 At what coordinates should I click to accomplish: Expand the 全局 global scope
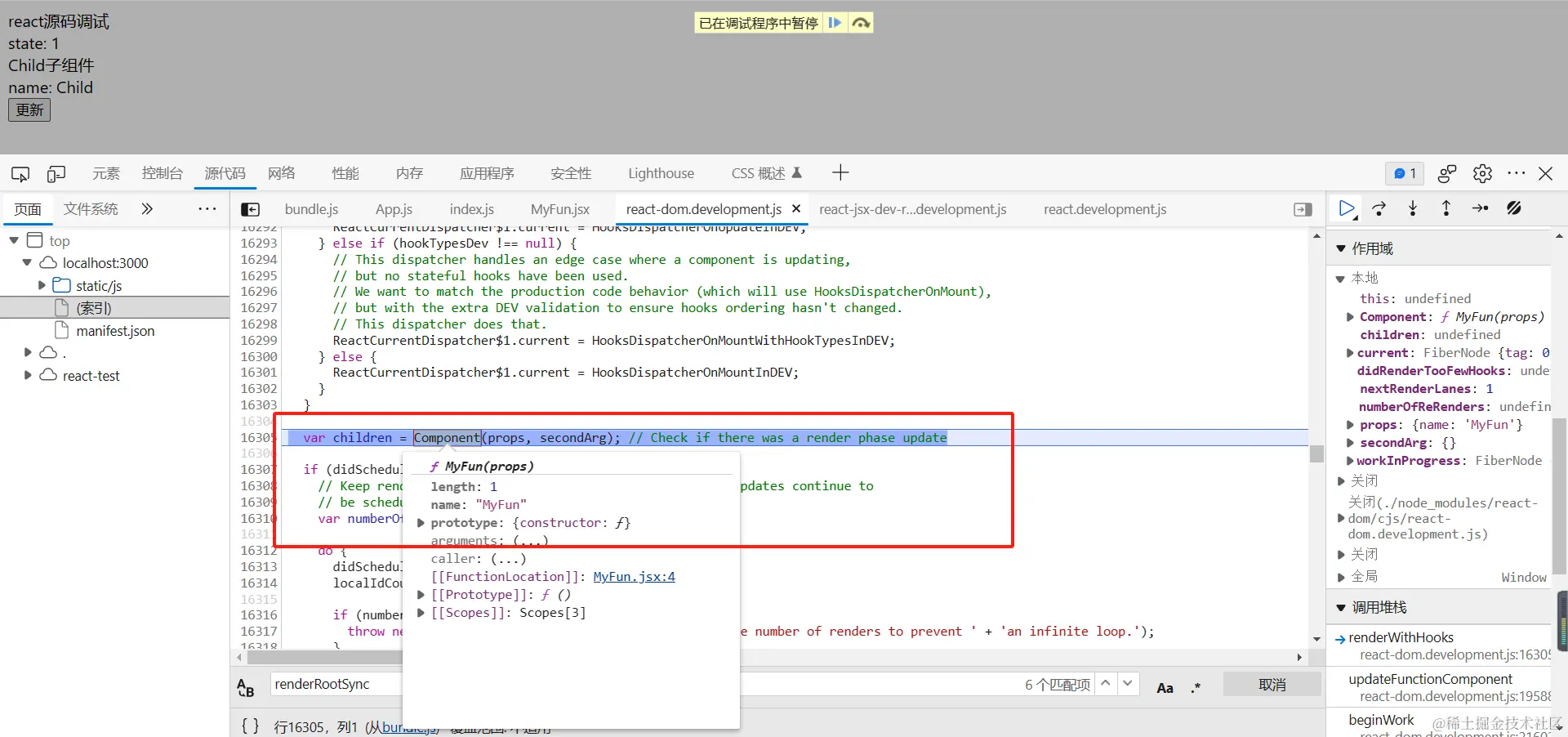[1341, 577]
